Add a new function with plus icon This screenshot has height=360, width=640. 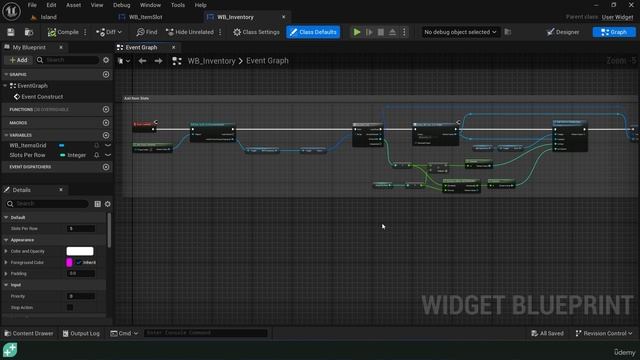click(106, 109)
